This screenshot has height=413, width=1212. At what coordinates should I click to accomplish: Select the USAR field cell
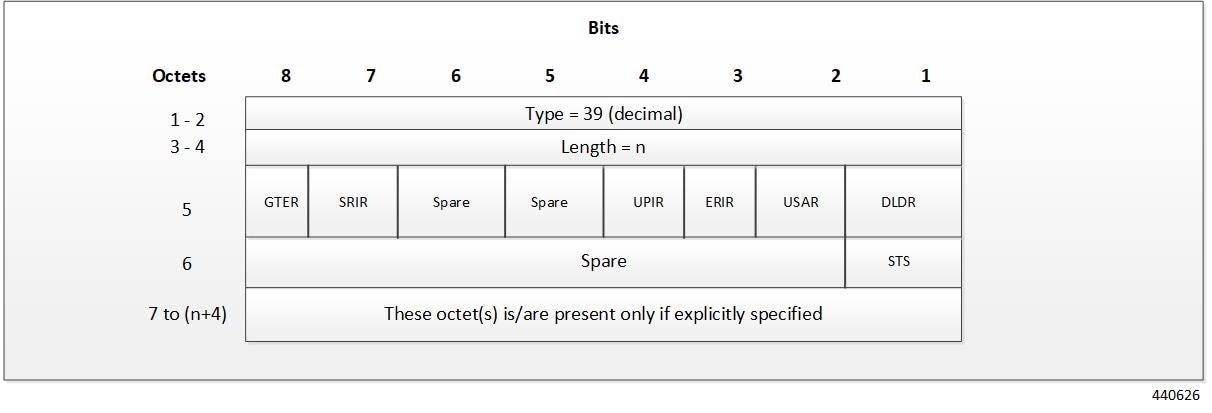click(x=800, y=202)
